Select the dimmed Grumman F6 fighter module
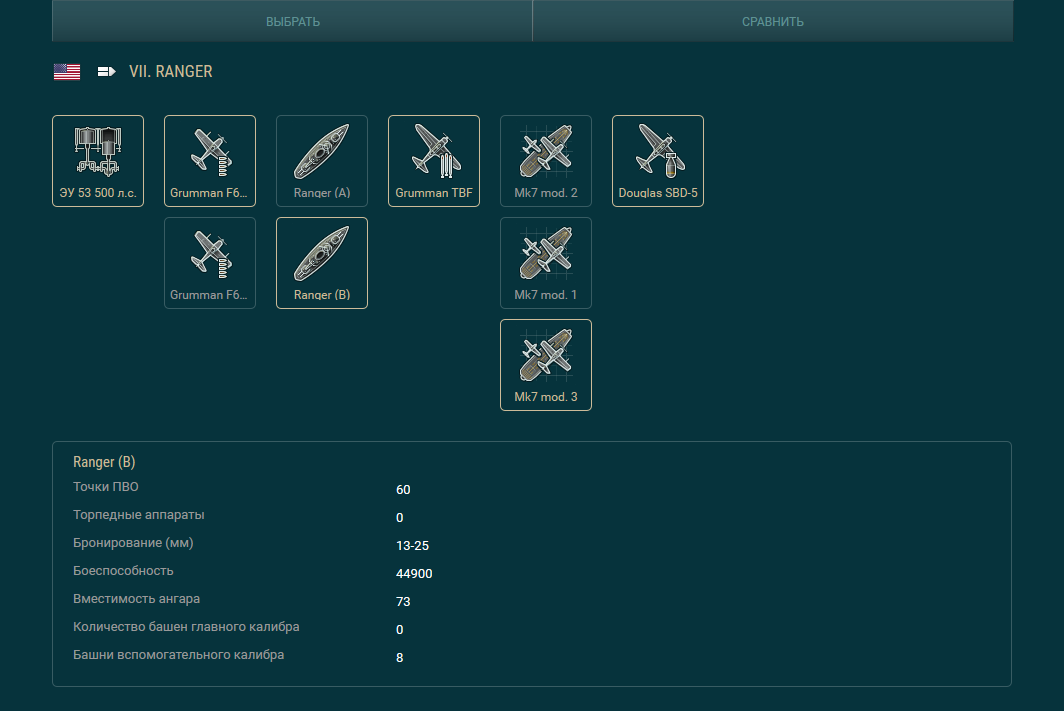Screen dimensions: 1064x711 pos(210,263)
